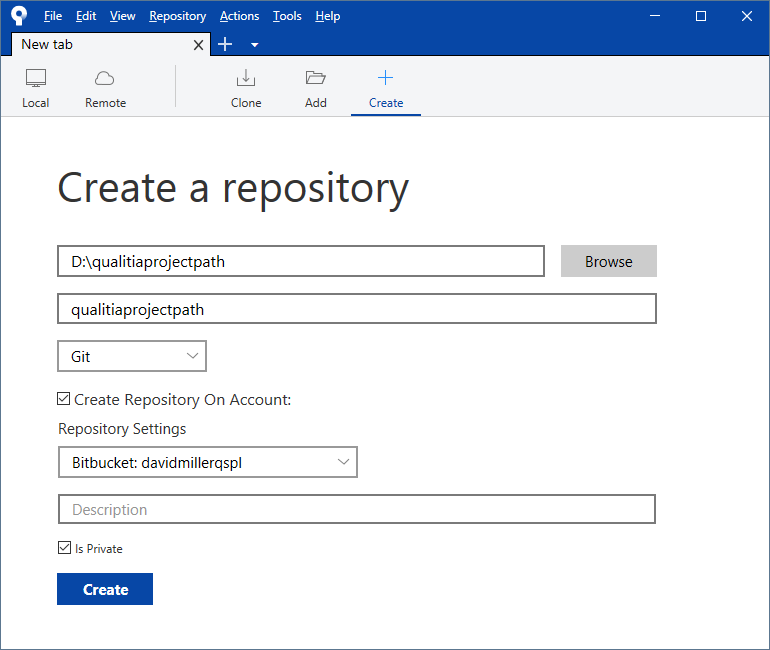This screenshot has width=770, height=650.
Task: Open the Actions menu
Action: [239, 16]
